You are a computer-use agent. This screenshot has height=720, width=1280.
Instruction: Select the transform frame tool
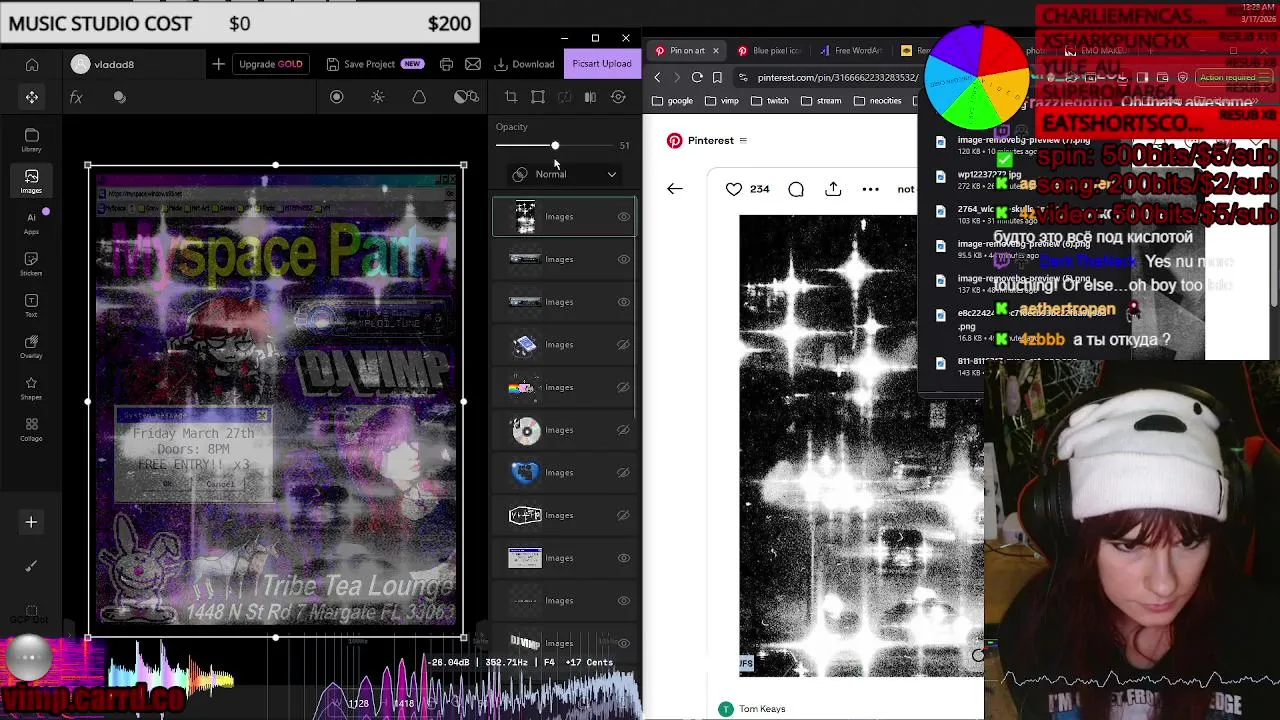538,97
